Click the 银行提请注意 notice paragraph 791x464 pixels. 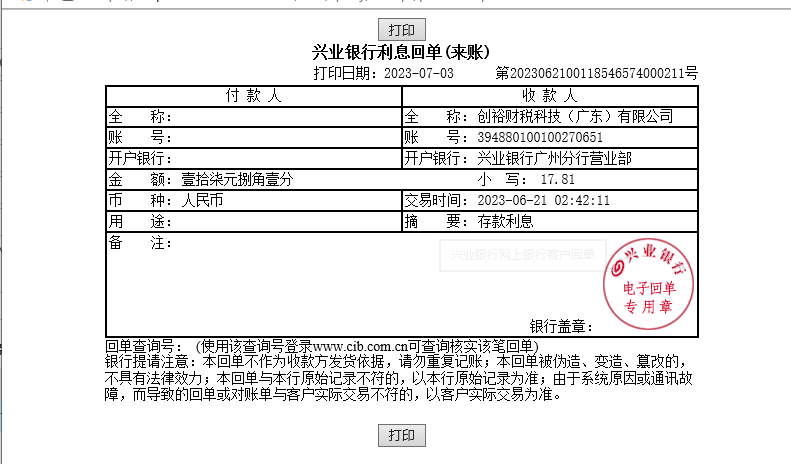(399, 378)
